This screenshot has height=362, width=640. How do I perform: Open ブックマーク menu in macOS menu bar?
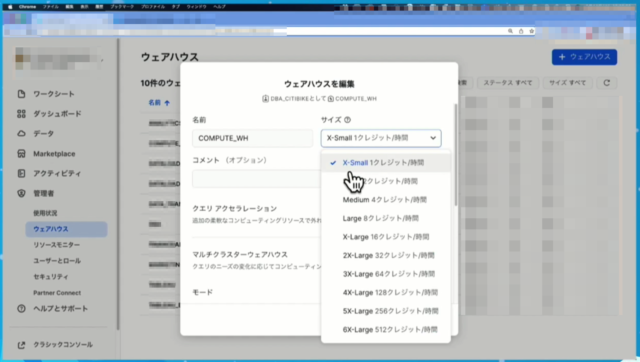122,7
